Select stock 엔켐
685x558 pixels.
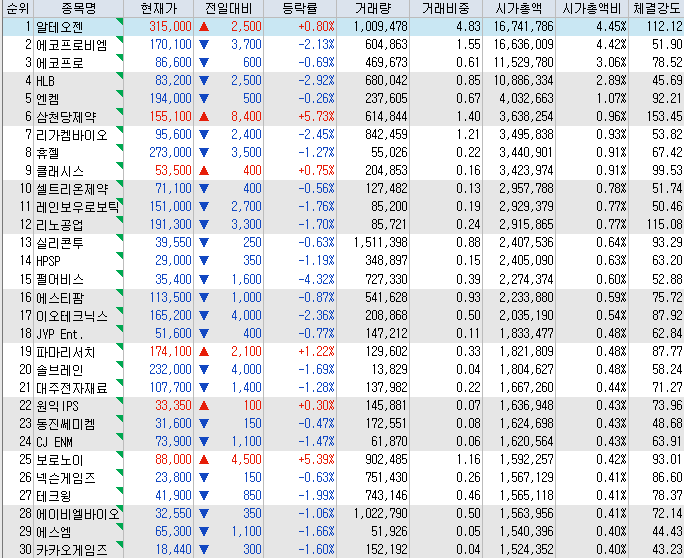pyautogui.click(x=48, y=99)
